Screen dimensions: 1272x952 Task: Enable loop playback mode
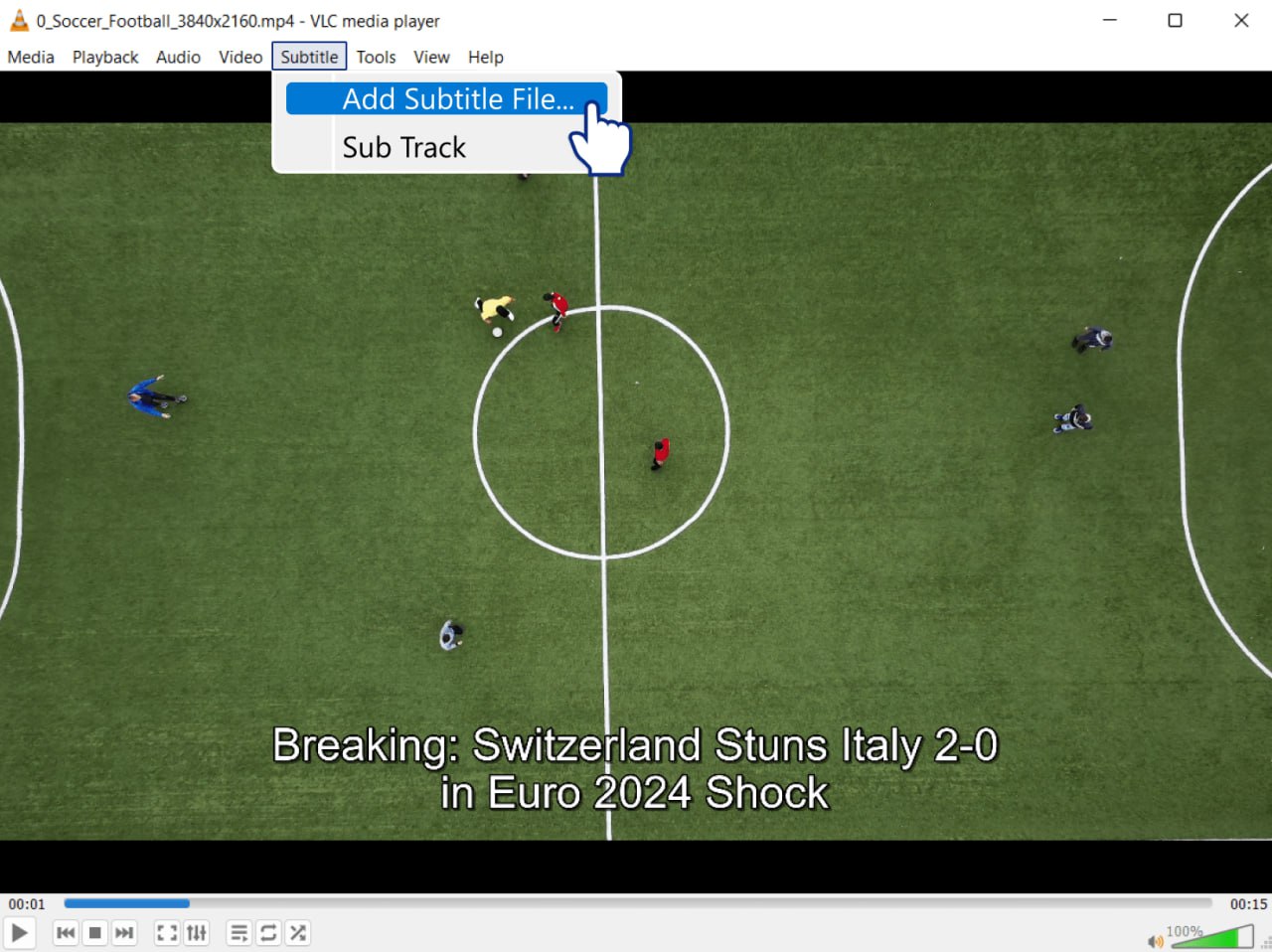pos(268,932)
